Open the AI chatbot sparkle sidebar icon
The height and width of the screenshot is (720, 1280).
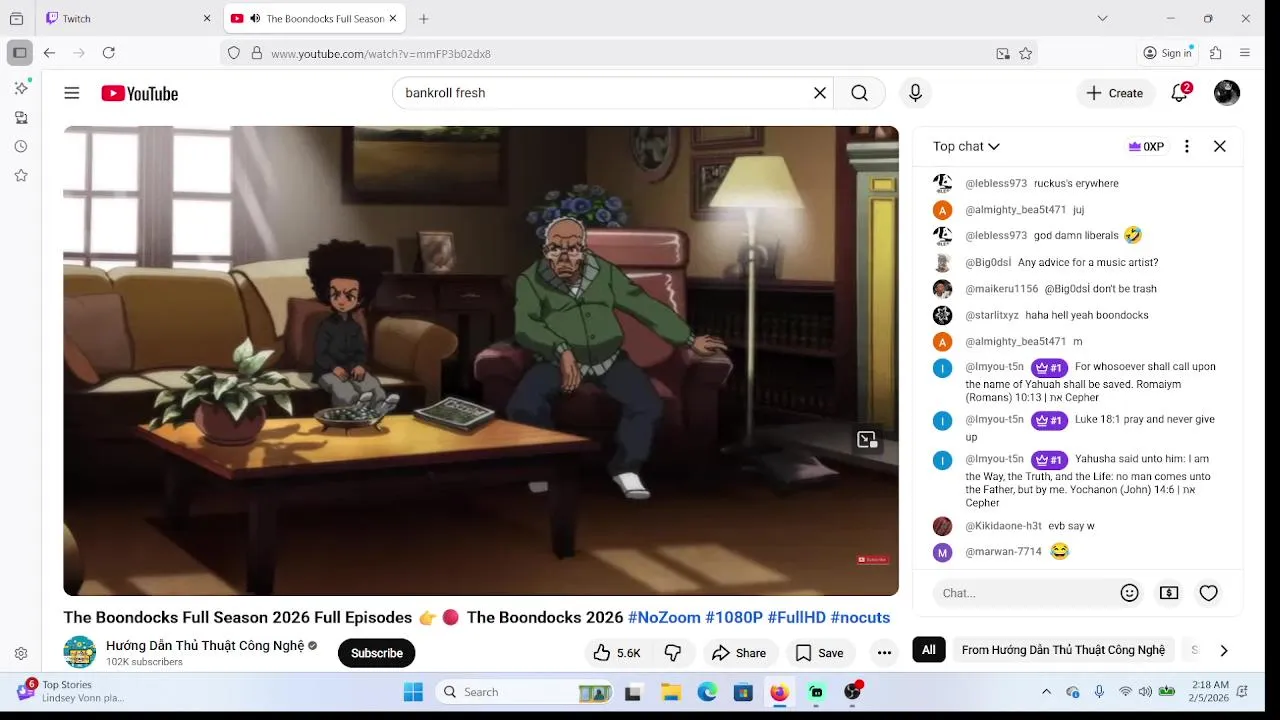21,88
